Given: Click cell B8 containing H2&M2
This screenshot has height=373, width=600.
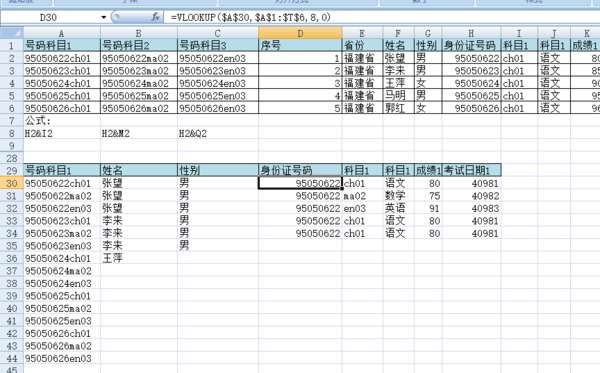Looking at the screenshot, I should point(139,133).
